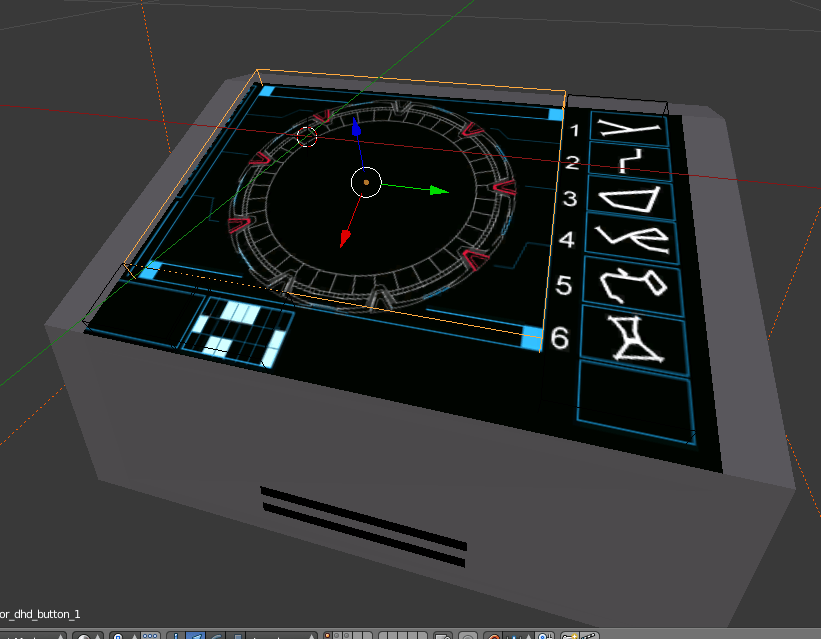Select the rotate manipulator arc icon

214,636
